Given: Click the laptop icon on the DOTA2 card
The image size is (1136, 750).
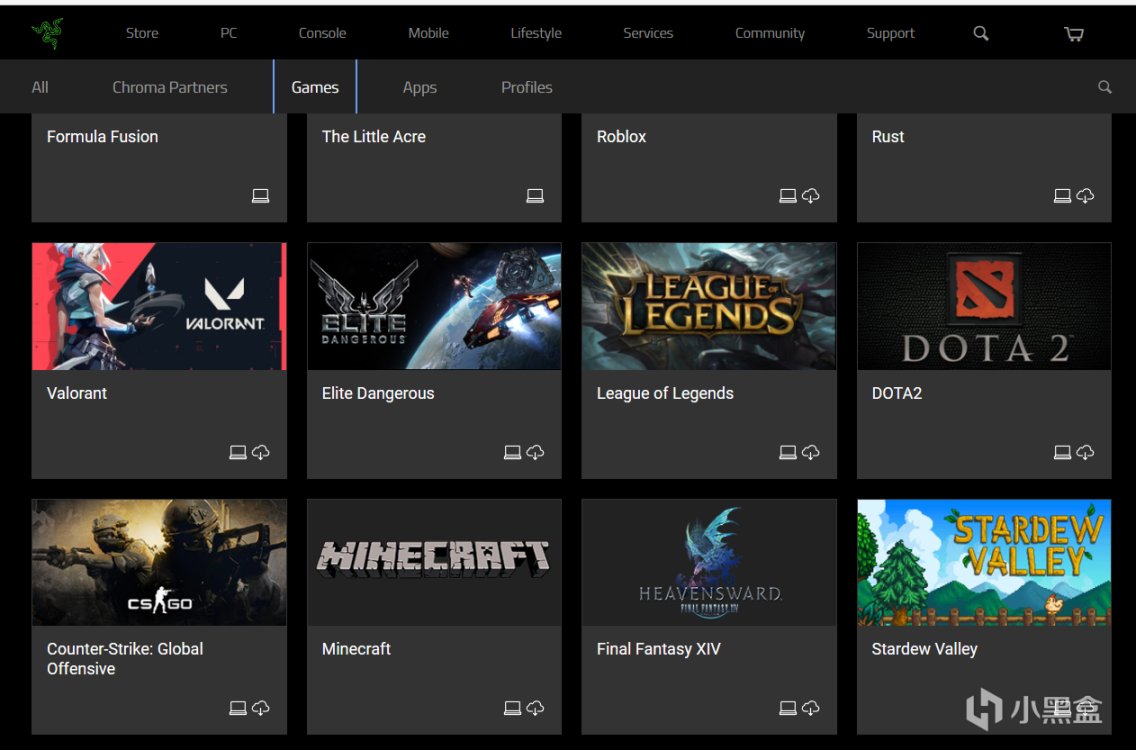Looking at the screenshot, I should pyautogui.click(x=1062, y=452).
